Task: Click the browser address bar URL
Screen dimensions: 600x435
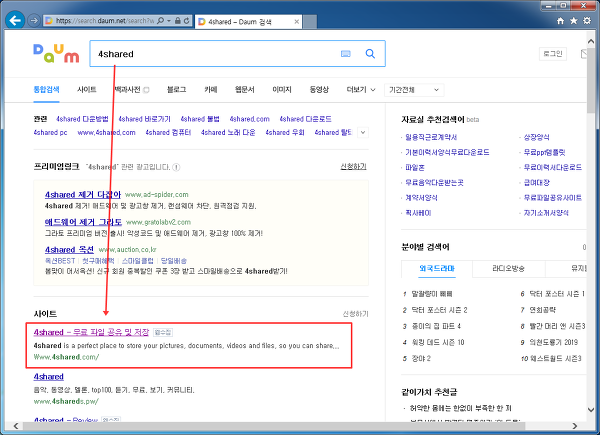Action: 104,21
